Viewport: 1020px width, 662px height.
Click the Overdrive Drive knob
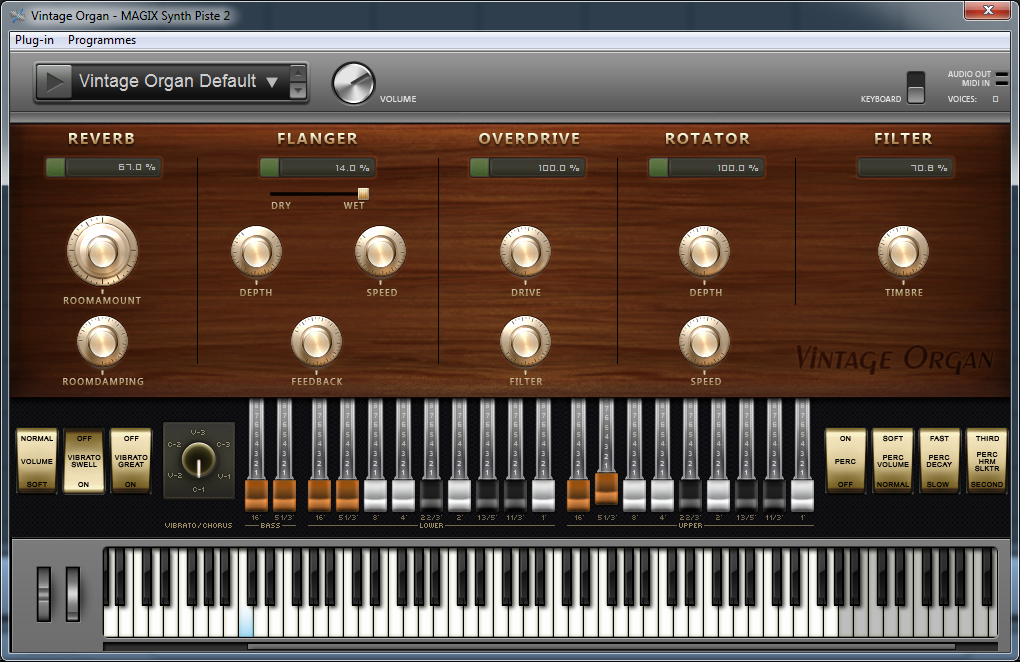[x=526, y=253]
